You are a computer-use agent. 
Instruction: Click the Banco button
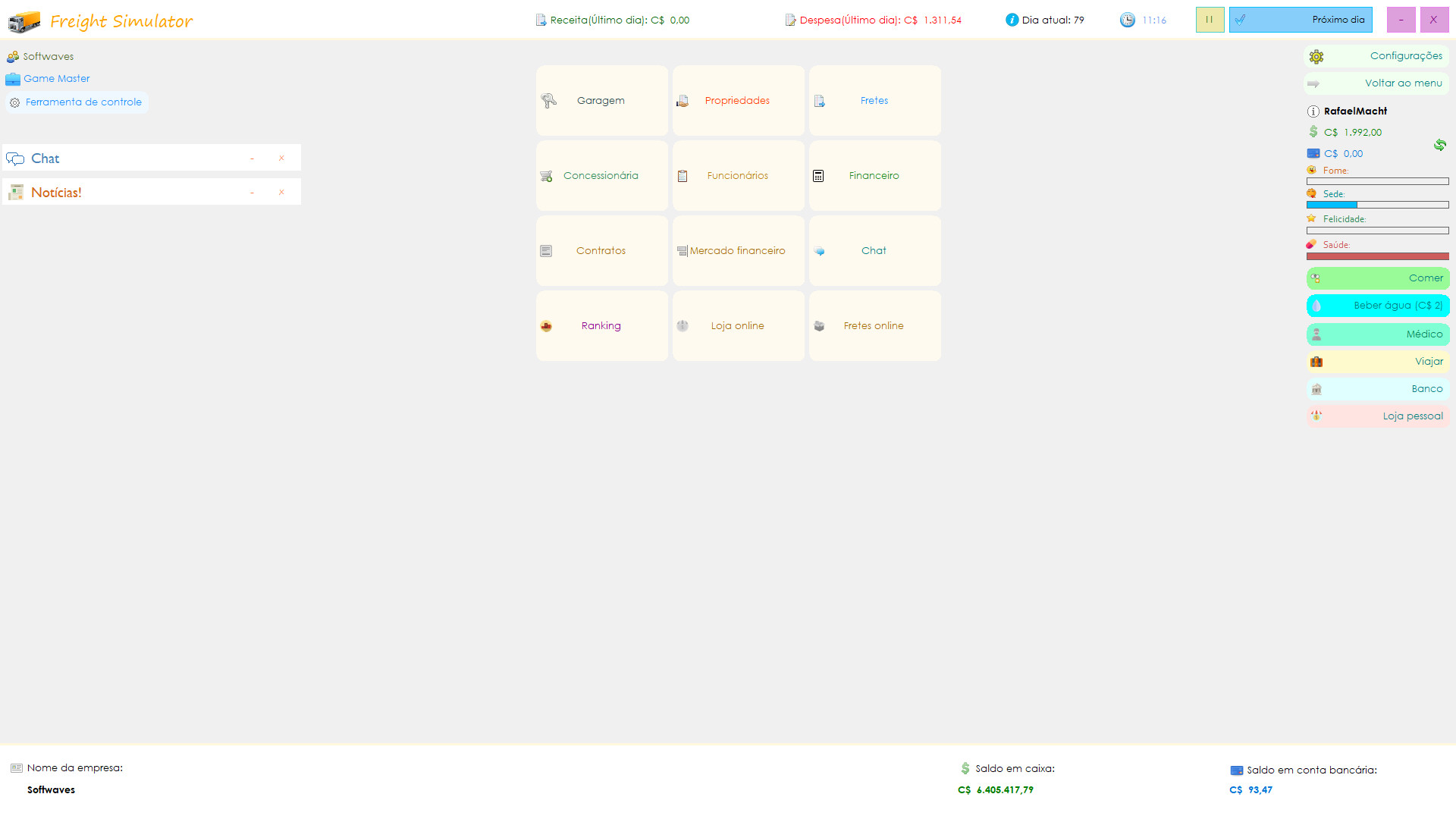[1377, 389]
